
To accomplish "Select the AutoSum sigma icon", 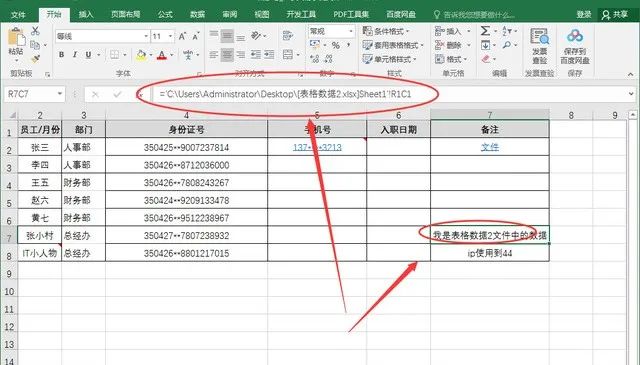I will [x=485, y=31].
